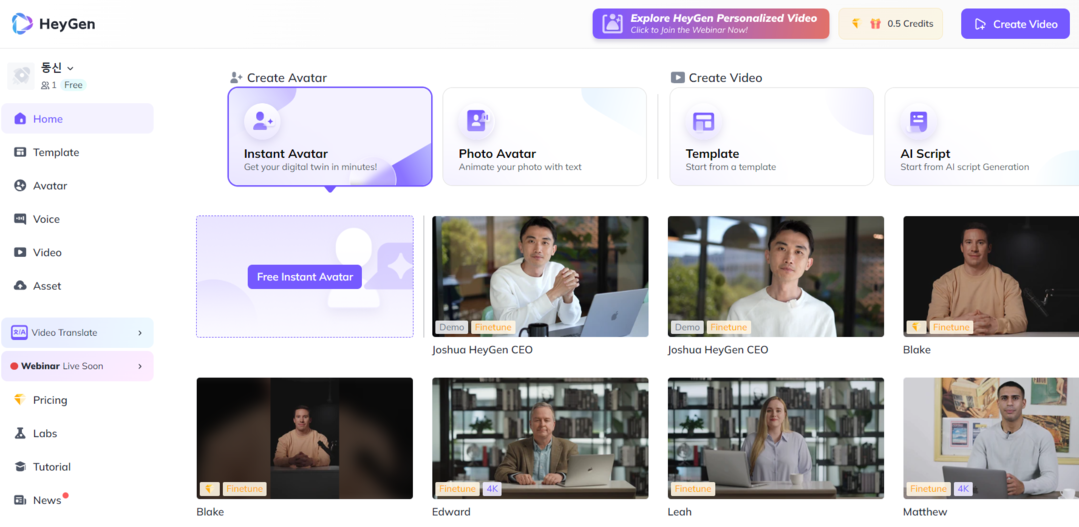
Task: Open the Edward avatar thumbnail
Action: point(540,438)
